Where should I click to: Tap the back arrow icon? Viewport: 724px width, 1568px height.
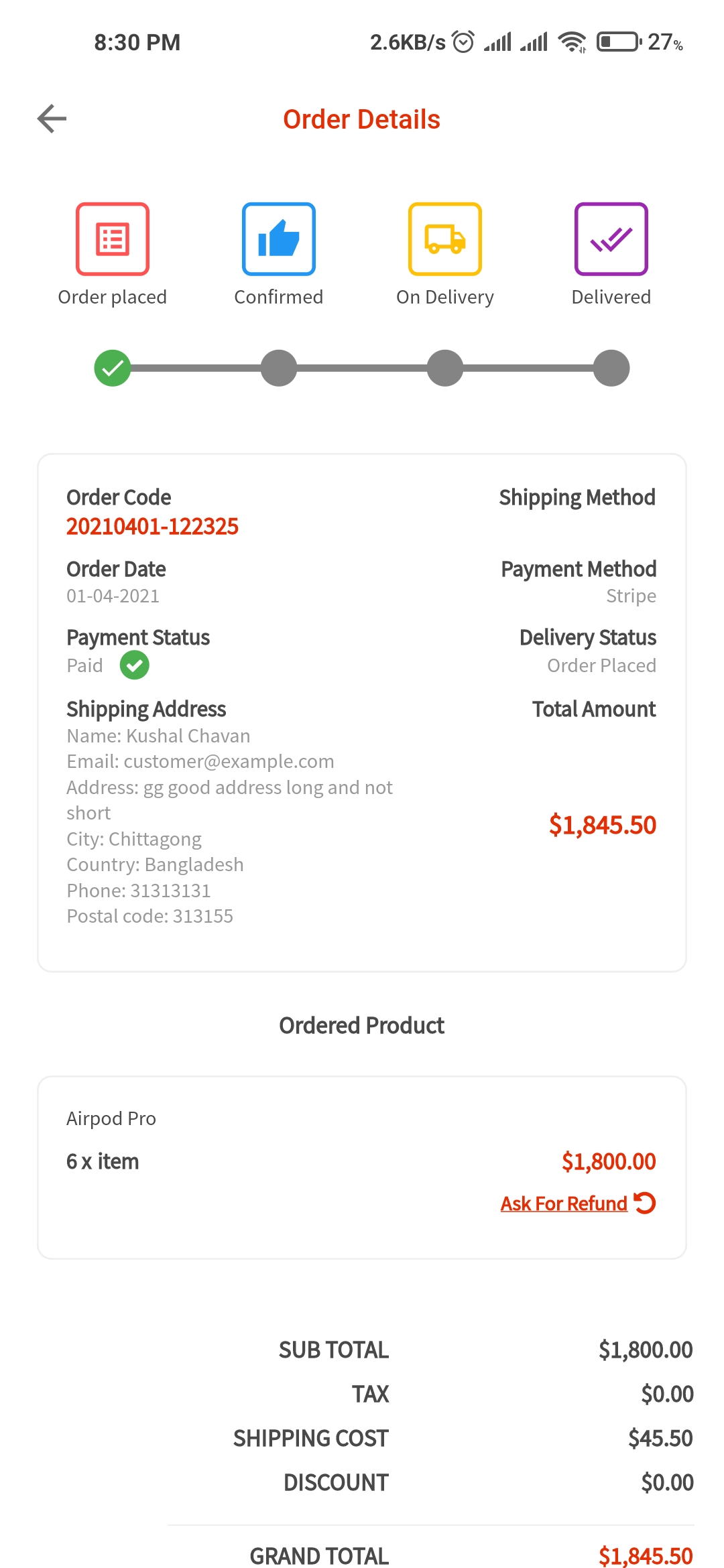coord(52,119)
